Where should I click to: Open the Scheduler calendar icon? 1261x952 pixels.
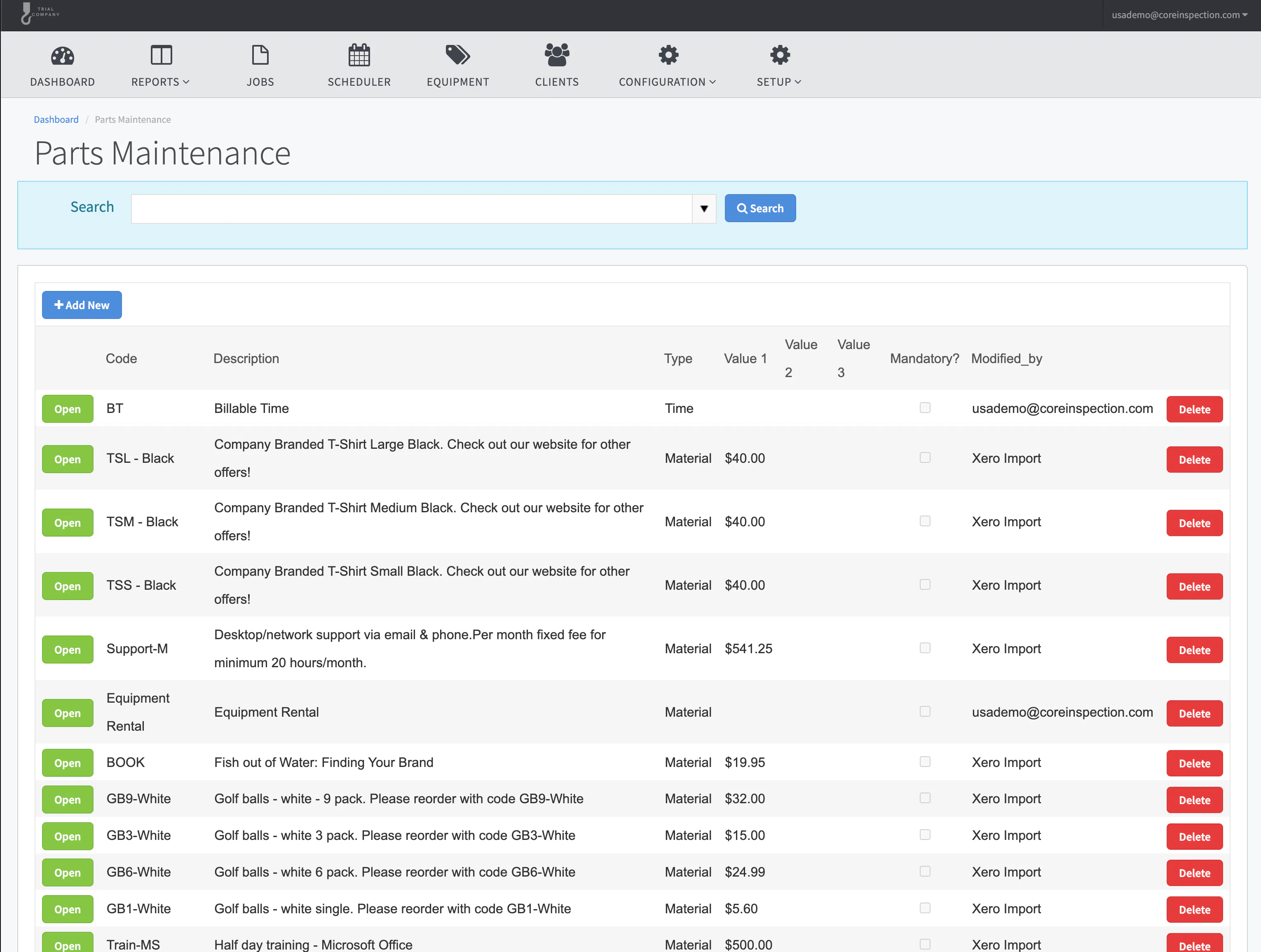pyautogui.click(x=359, y=55)
